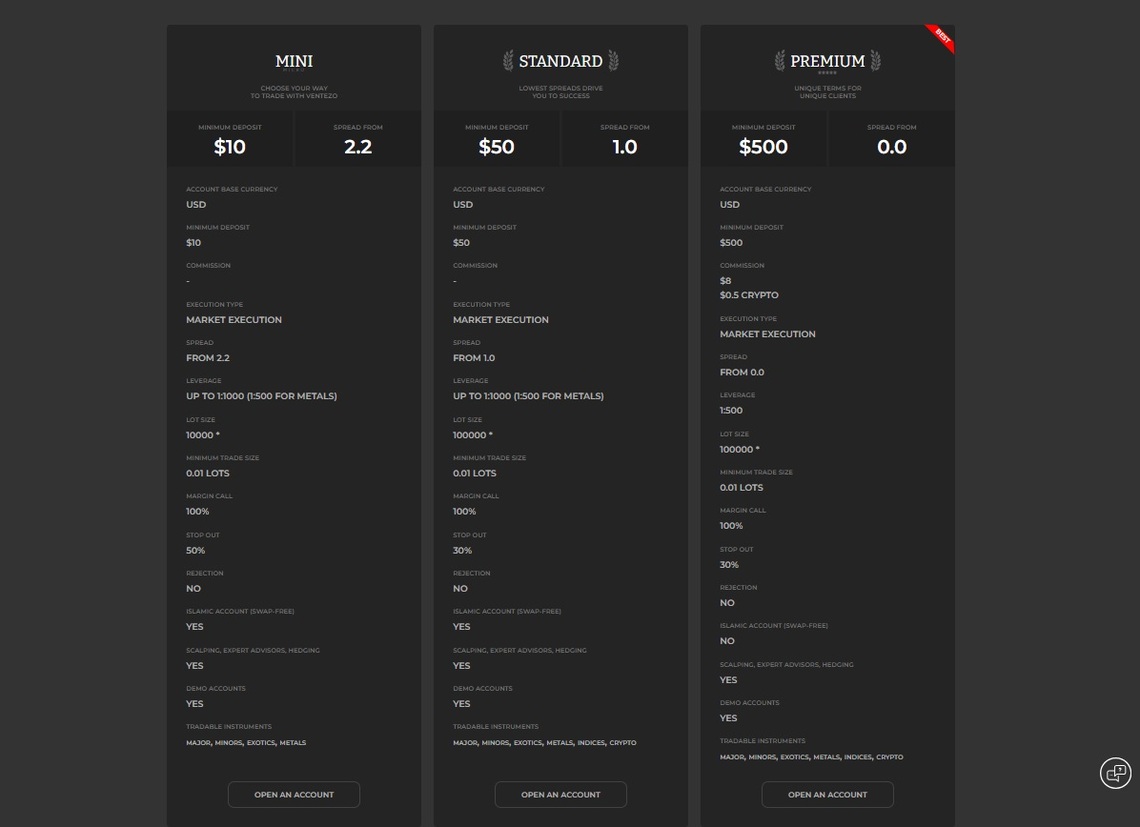The image size is (1140, 827).
Task: Click the 2.2 spread value on Mini
Action: 358,147
